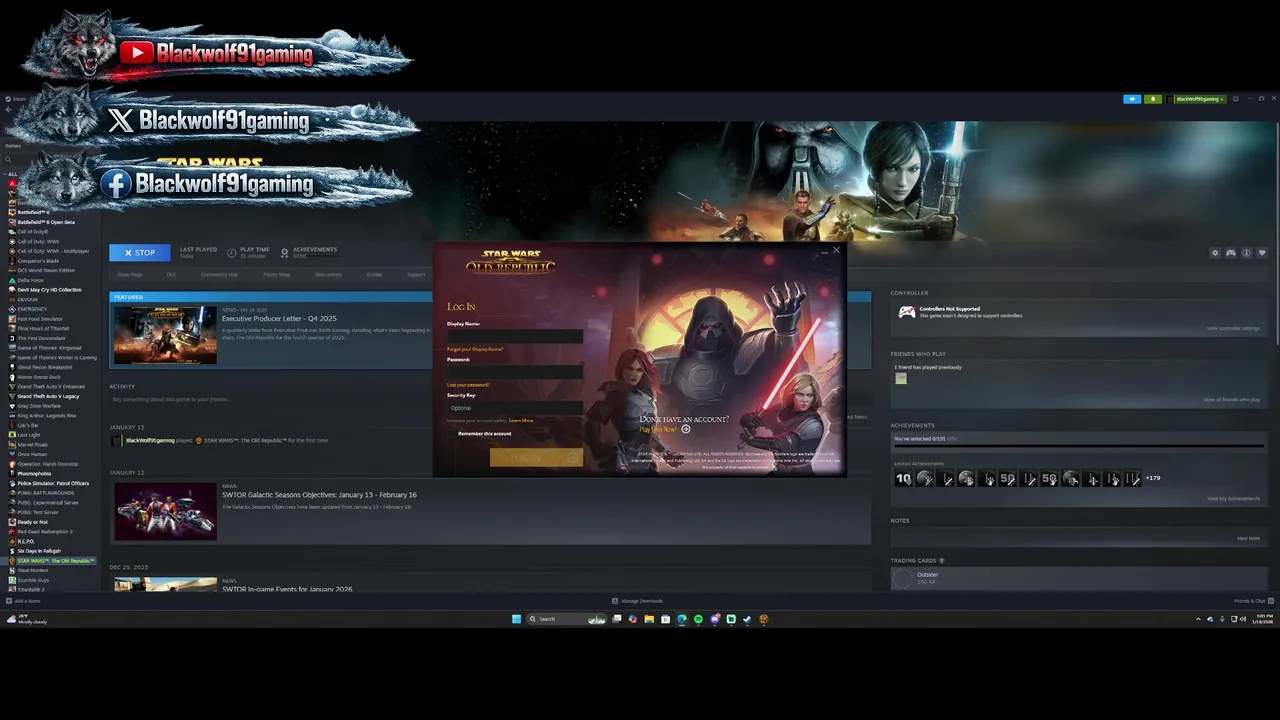Image resolution: width=1280 pixels, height=720 pixels.
Task: Add the game to favorites with the heart icon
Action: 1262,253
